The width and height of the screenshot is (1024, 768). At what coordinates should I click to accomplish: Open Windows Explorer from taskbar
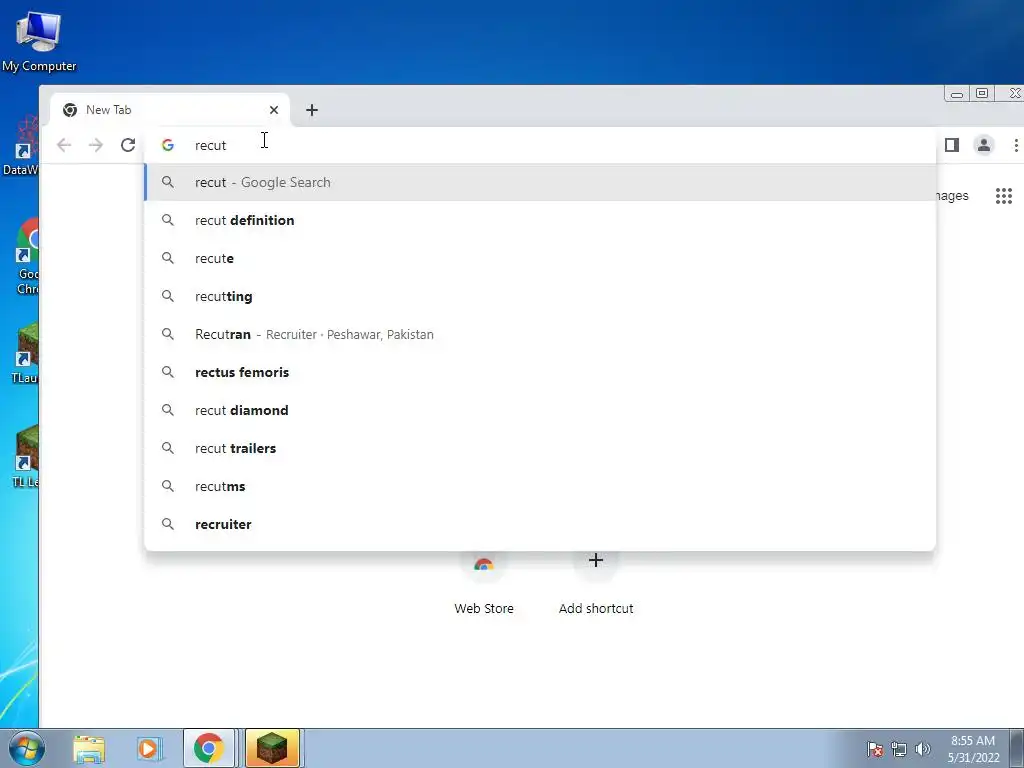coord(89,748)
